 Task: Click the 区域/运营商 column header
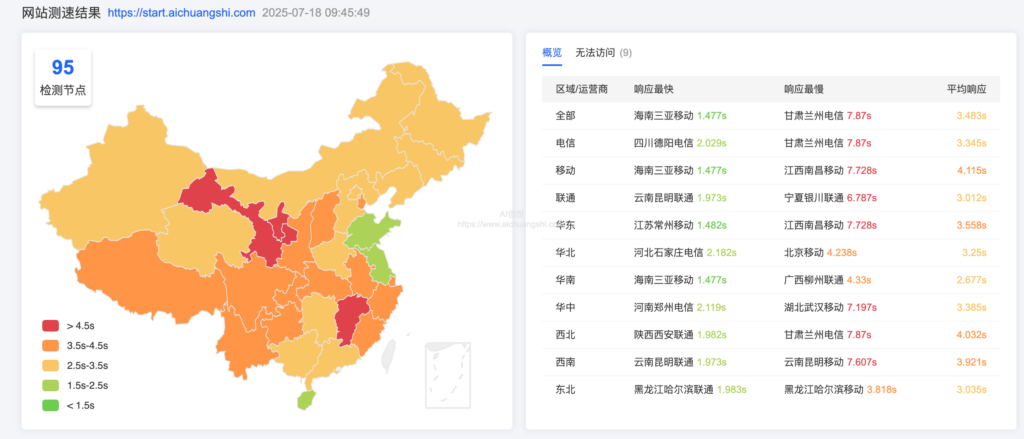pyautogui.click(x=582, y=89)
